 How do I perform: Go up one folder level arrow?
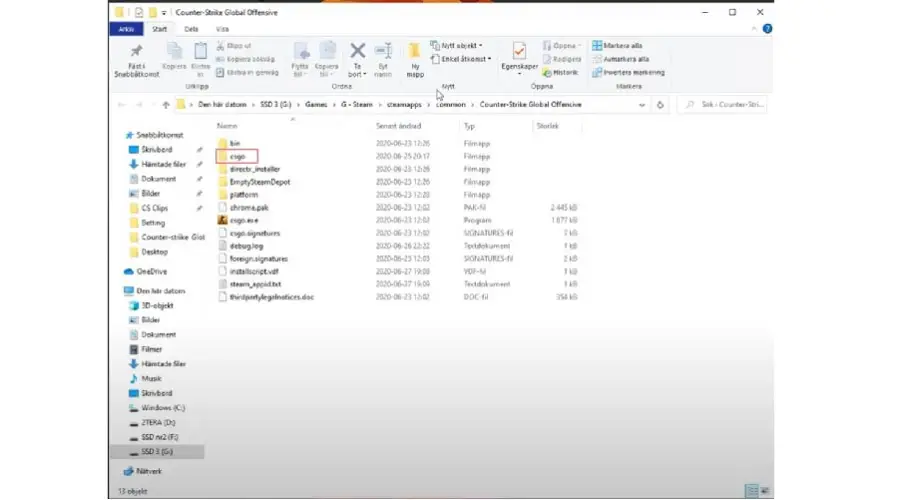point(166,104)
